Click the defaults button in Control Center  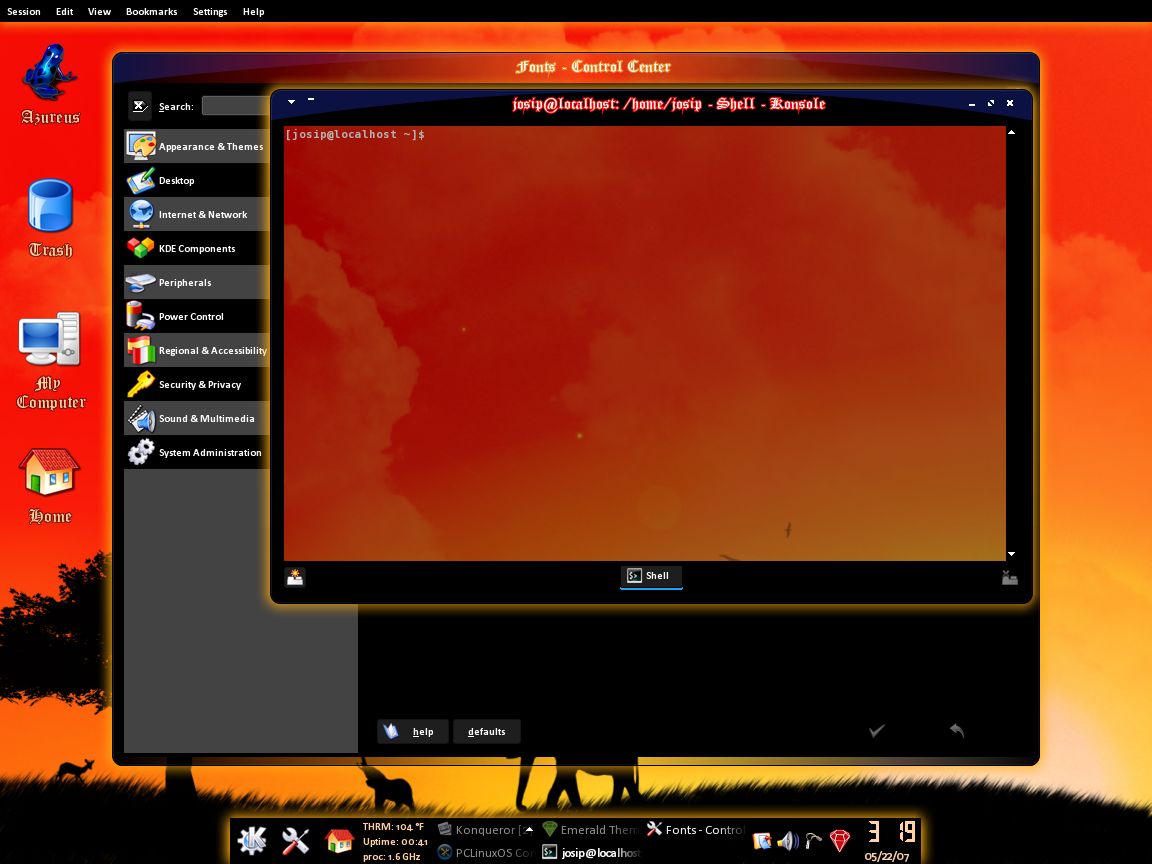pos(486,731)
